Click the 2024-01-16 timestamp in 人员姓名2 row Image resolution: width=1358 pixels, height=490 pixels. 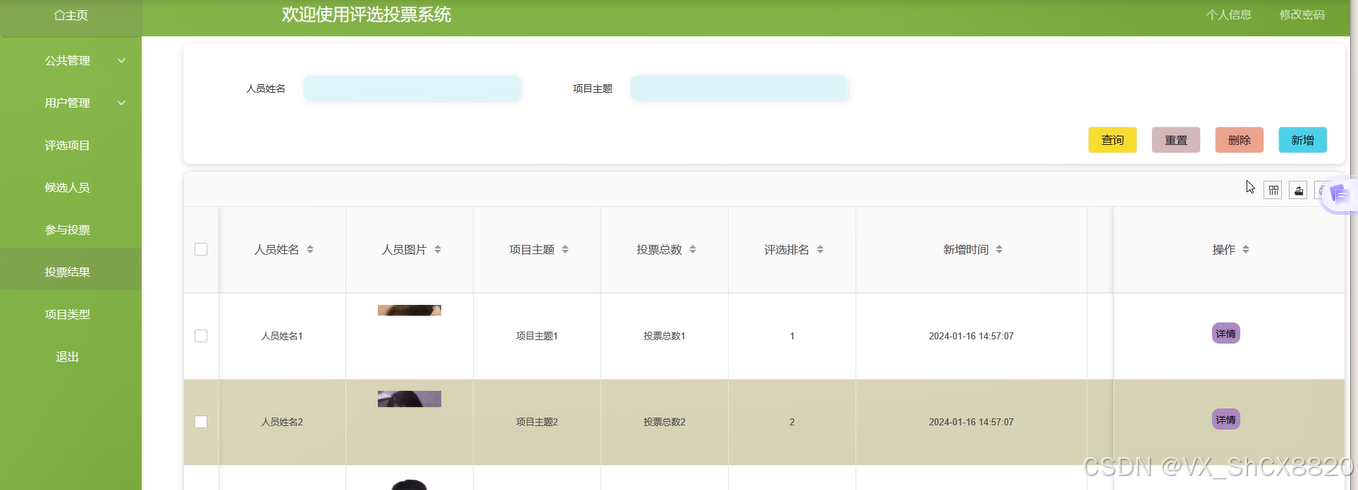tap(971, 422)
